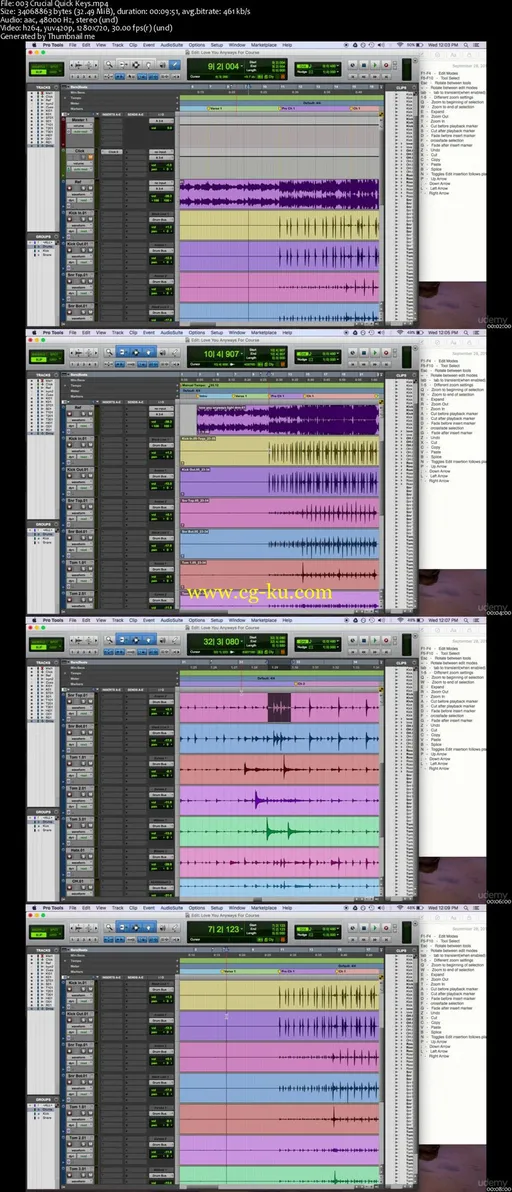
Task: Click the Pre Ch 1 marker in the 12:03 PM frame
Action: pos(287,108)
